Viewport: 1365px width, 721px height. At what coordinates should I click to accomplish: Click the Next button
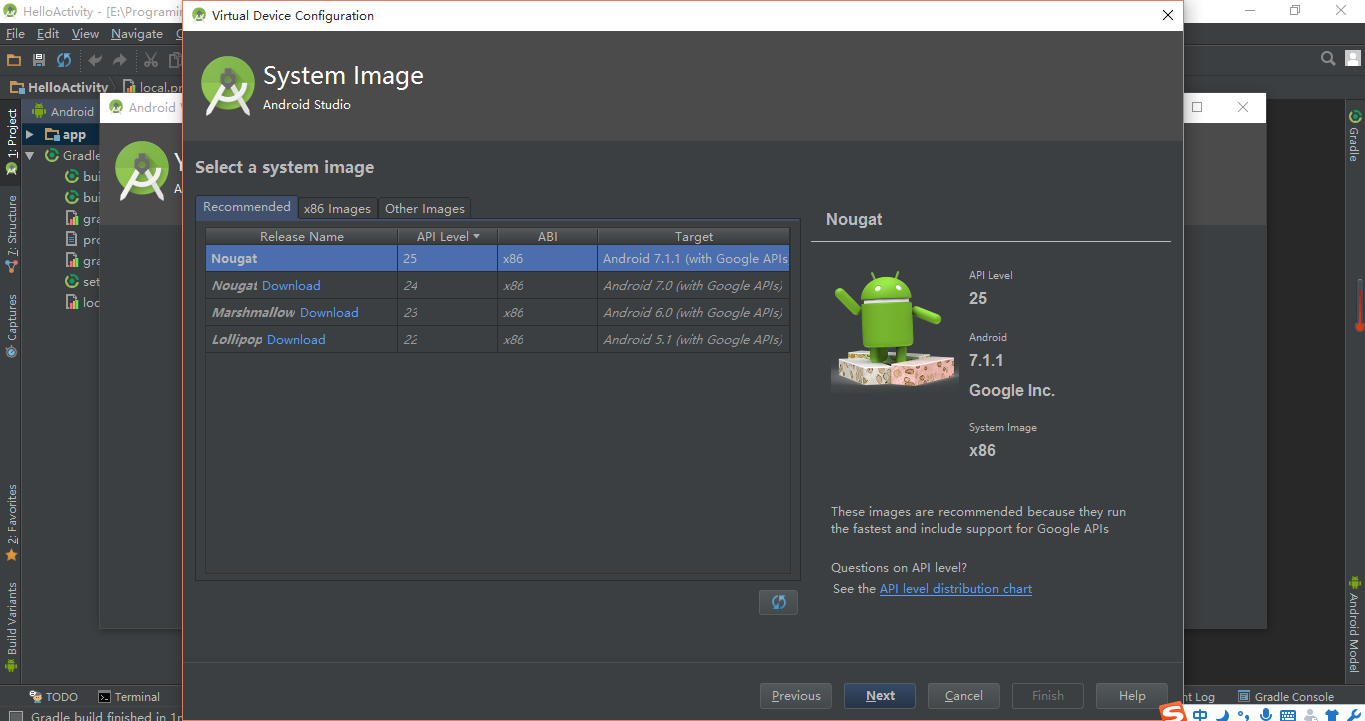click(x=881, y=696)
